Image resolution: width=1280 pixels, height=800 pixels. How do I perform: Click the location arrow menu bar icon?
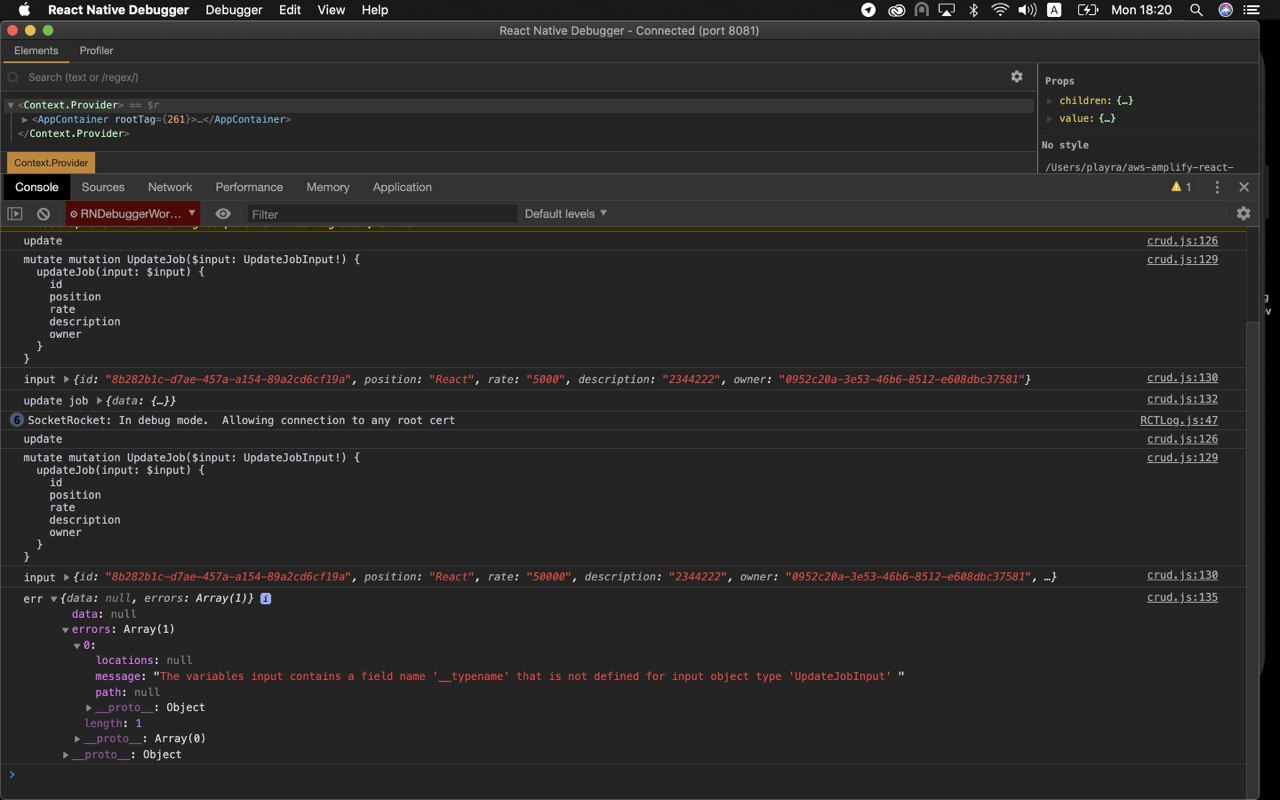coord(868,10)
